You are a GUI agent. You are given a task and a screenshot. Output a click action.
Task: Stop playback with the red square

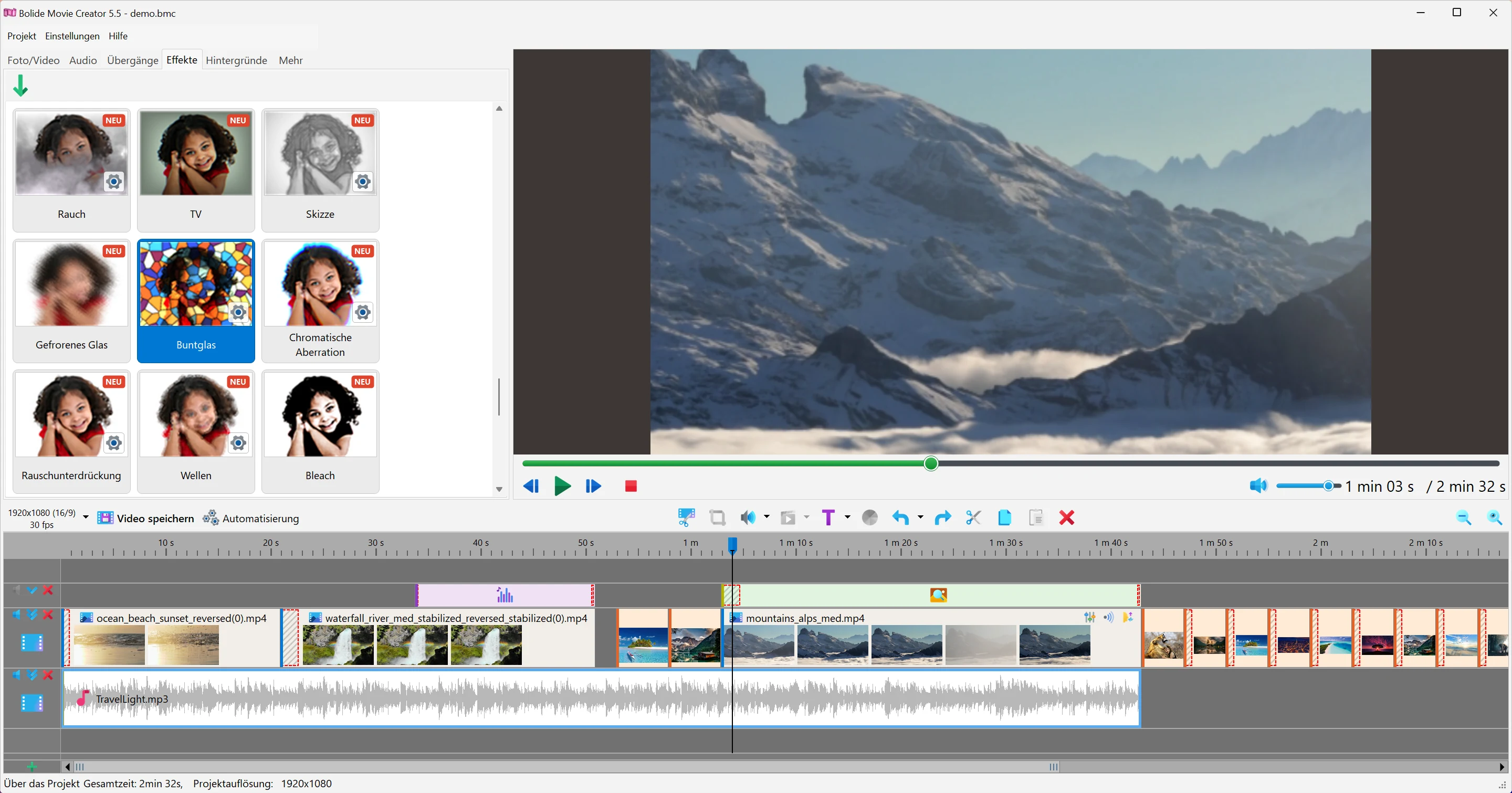coord(631,485)
